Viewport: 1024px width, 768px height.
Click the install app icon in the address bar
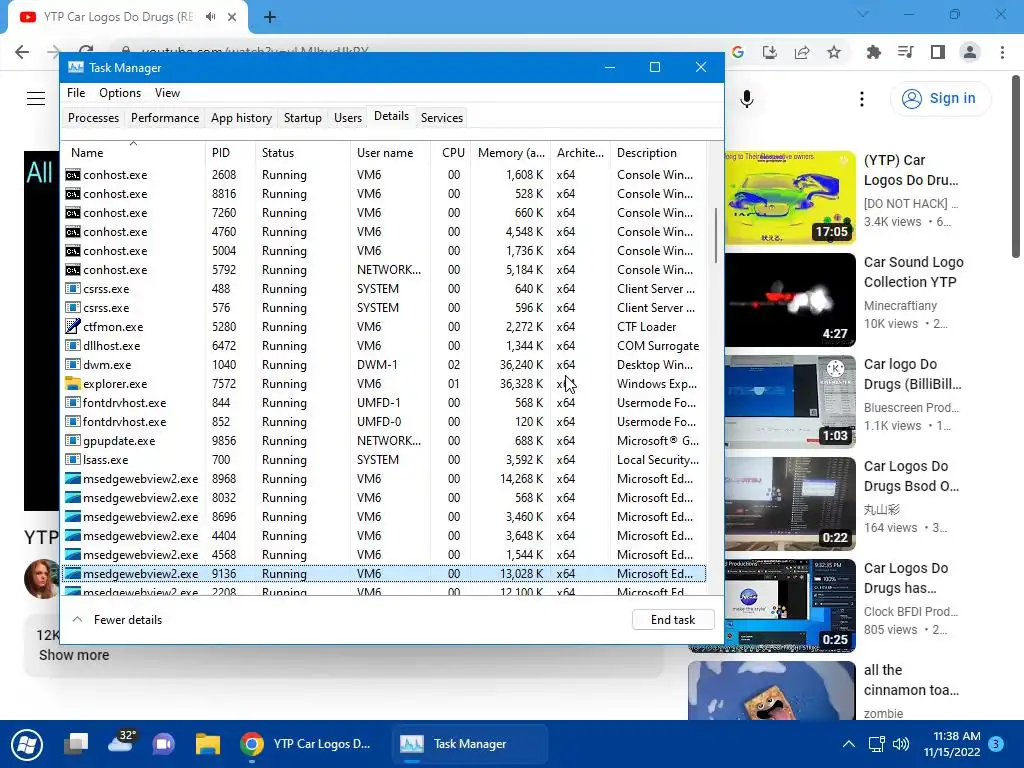coord(770,52)
